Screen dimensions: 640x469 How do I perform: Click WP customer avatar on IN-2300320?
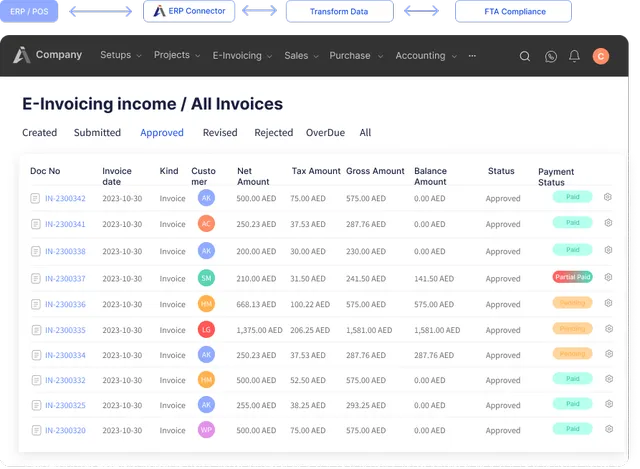pos(206,429)
